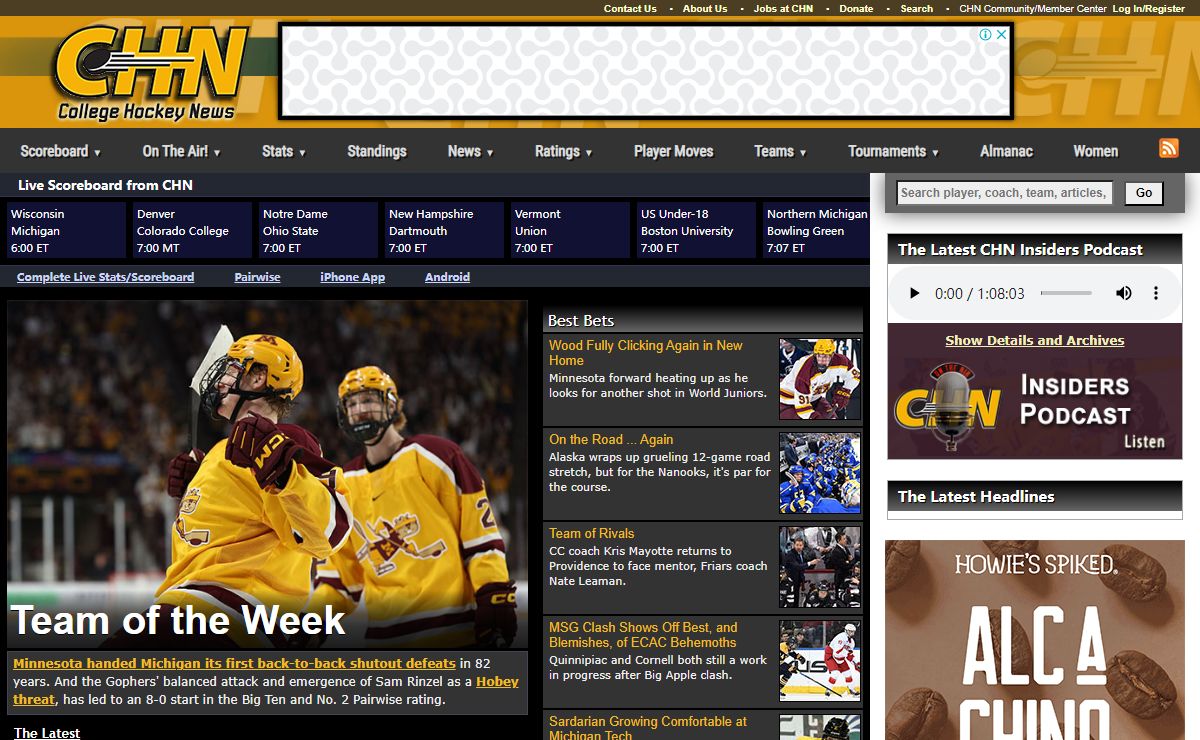Viewport: 1200px width, 740px height.
Task: Go to the Standings page
Action: click(x=377, y=151)
